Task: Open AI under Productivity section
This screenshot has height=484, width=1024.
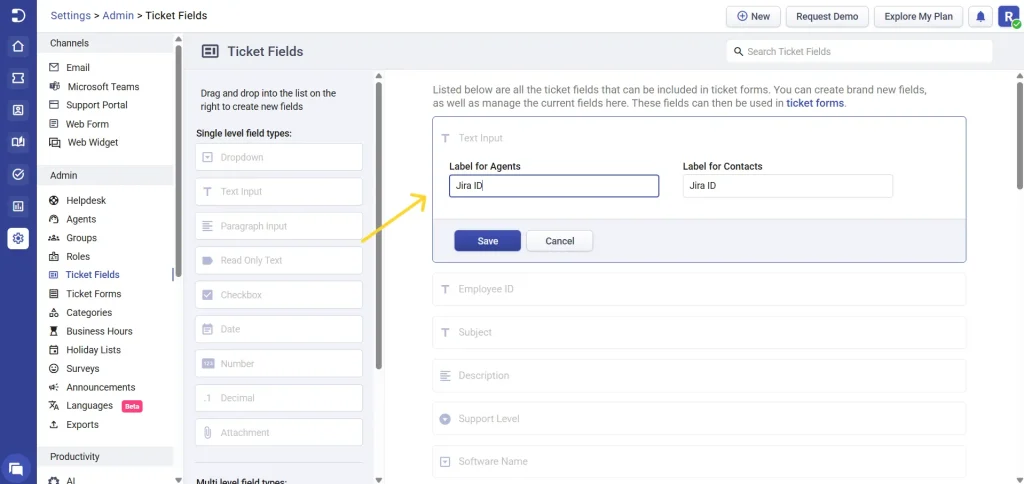Action: [71, 480]
